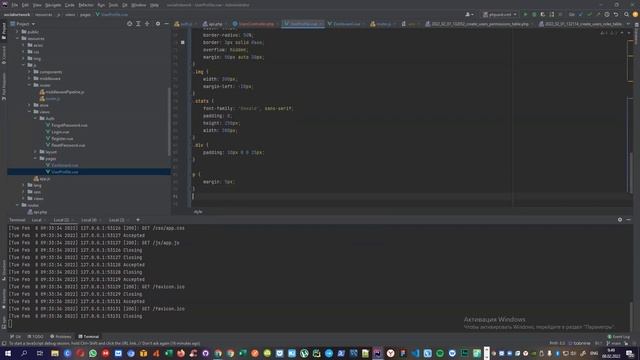Click the border color preview in gutter
640x360 pixels.
[182, 42]
